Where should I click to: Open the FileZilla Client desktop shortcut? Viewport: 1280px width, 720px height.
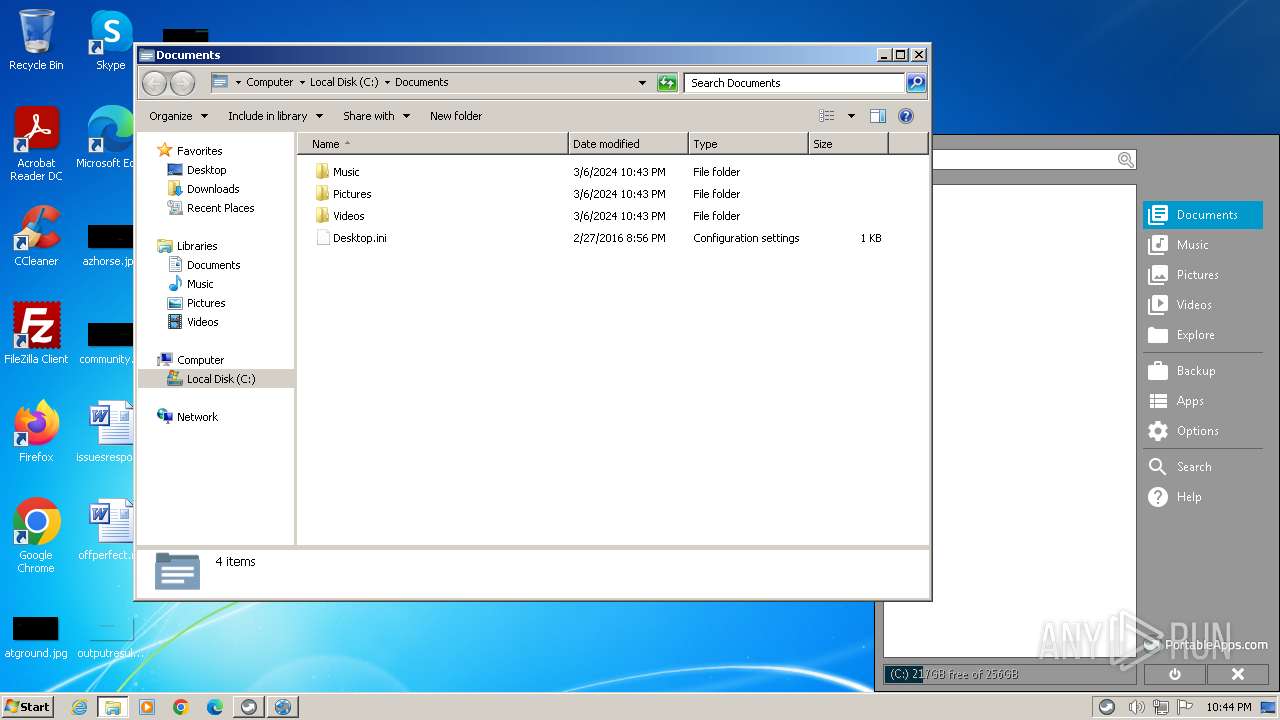pos(36,334)
